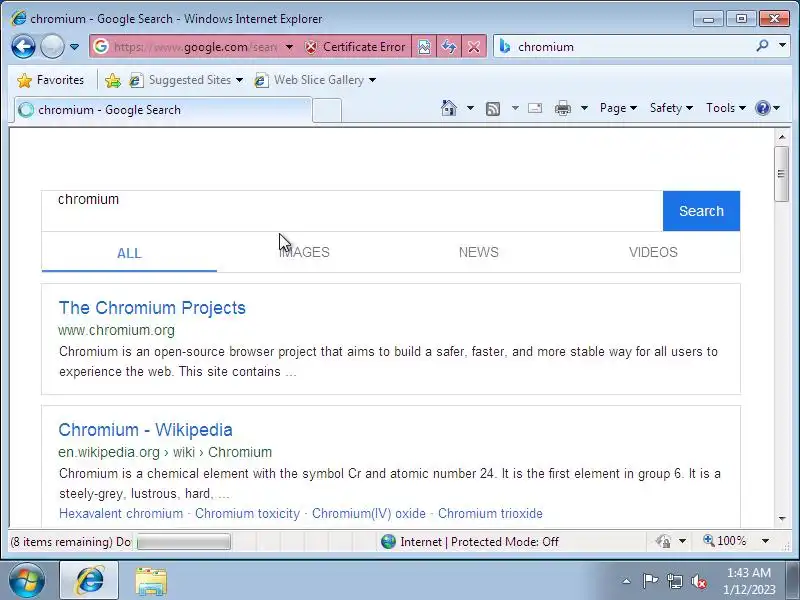
Task: Click the Google search field with chromium
Action: (x=352, y=211)
